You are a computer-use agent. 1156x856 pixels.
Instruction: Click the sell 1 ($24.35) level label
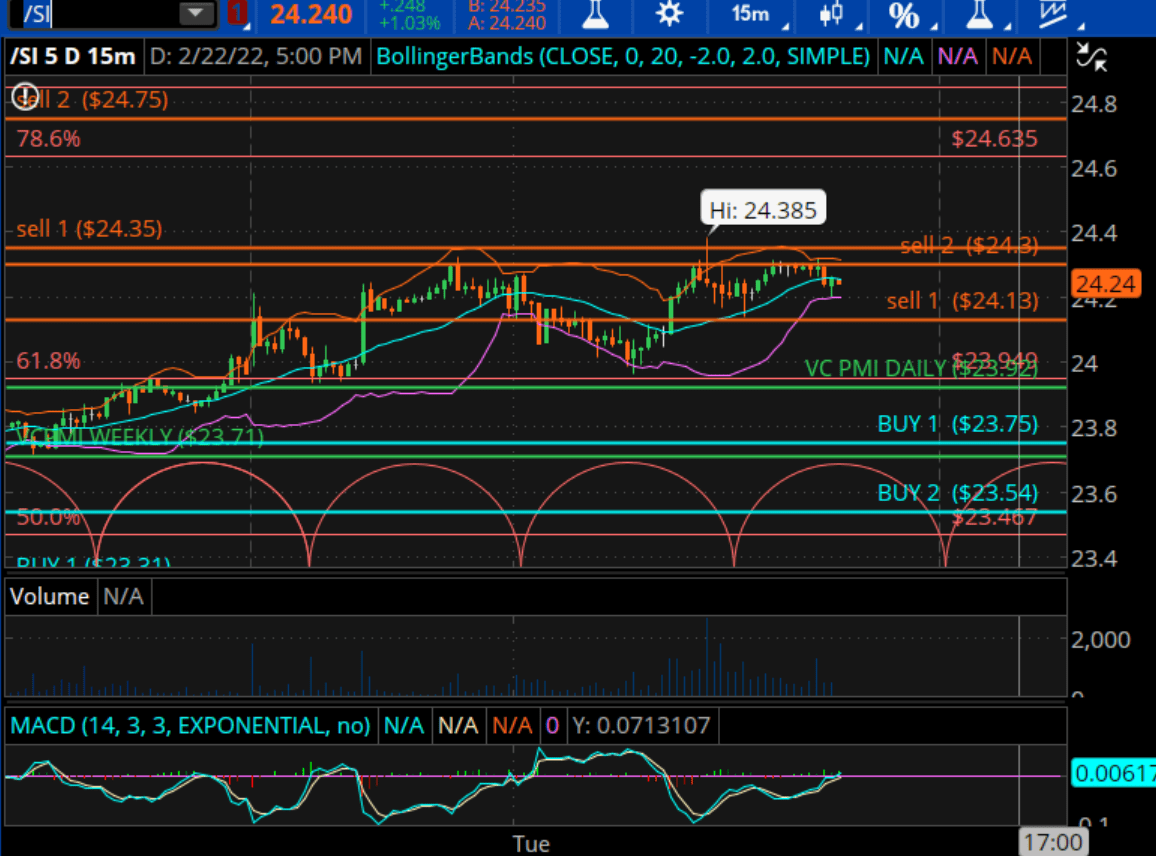(89, 229)
